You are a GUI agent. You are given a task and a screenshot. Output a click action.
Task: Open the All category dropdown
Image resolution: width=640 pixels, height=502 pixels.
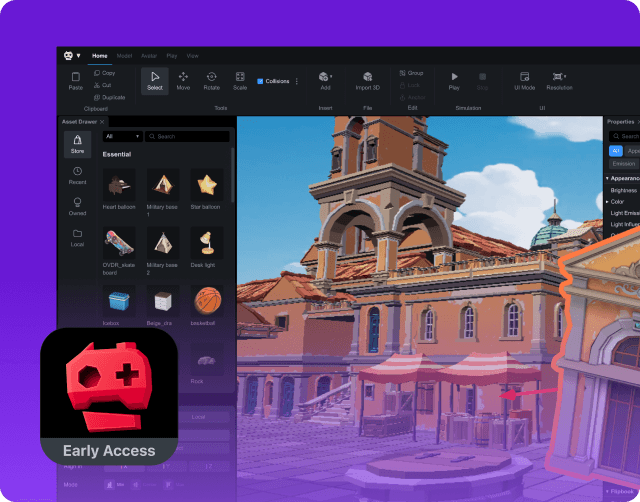point(122,136)
